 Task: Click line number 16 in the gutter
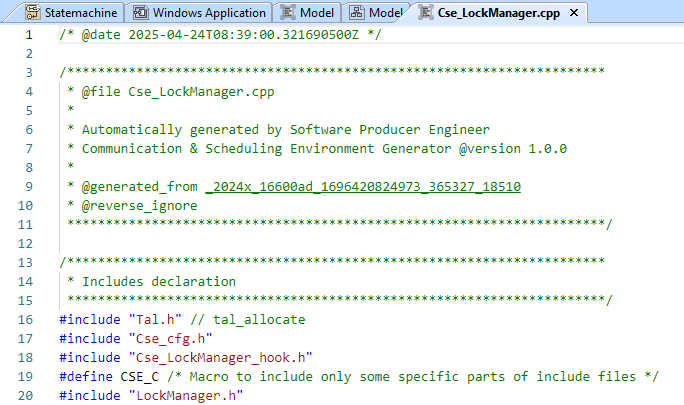tap(25, 320)
